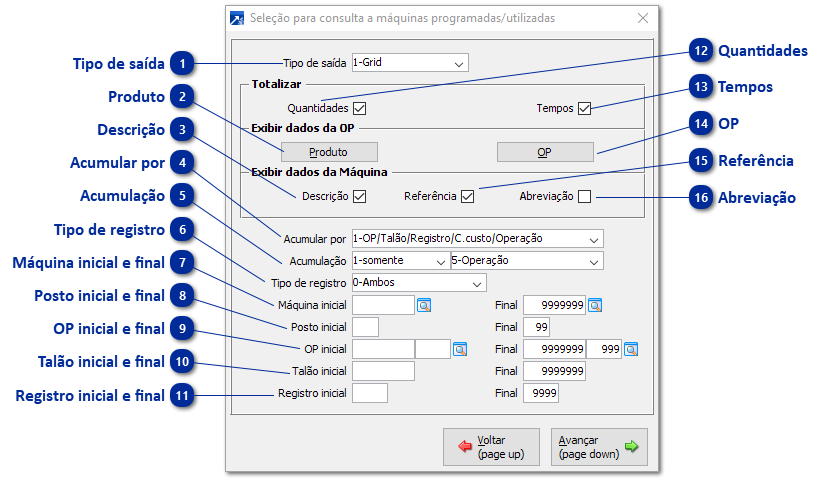Expand the Acumular por dropdown
Screen dimensions: 824x483
[x=477, y=239]
